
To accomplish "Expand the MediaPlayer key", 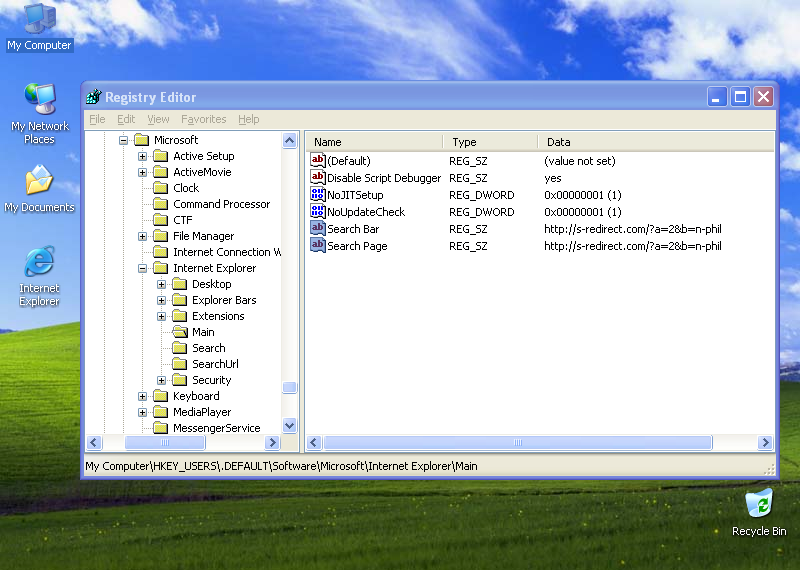I will pyautogui.click(x=142, y=412).
